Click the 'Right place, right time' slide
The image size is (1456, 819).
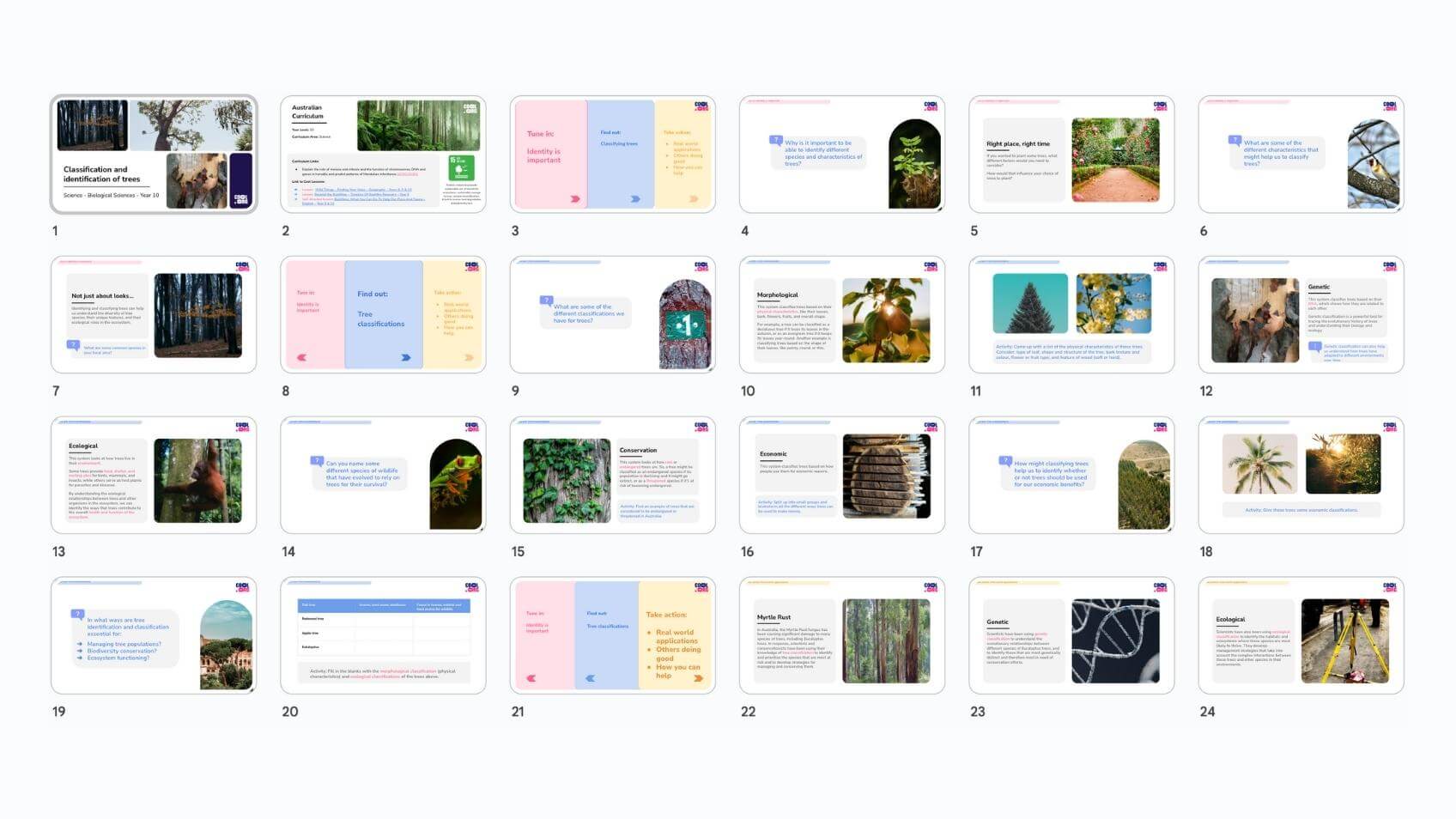pos(1071,155)
